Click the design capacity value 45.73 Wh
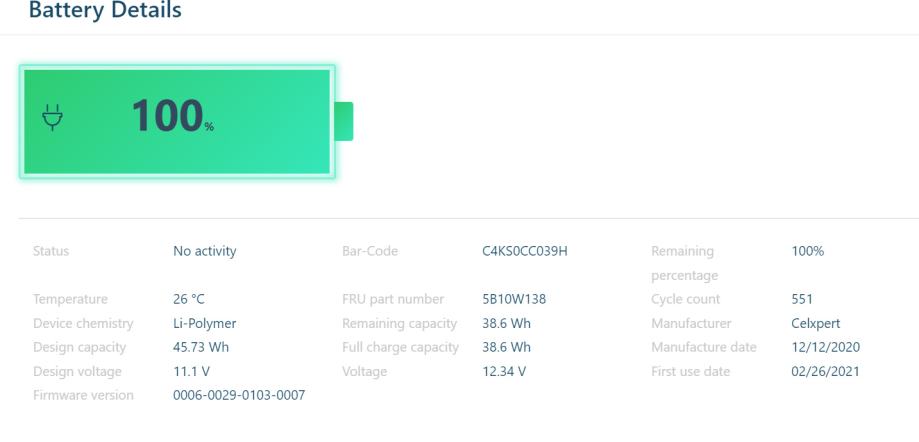 click(x=205, y=347)
